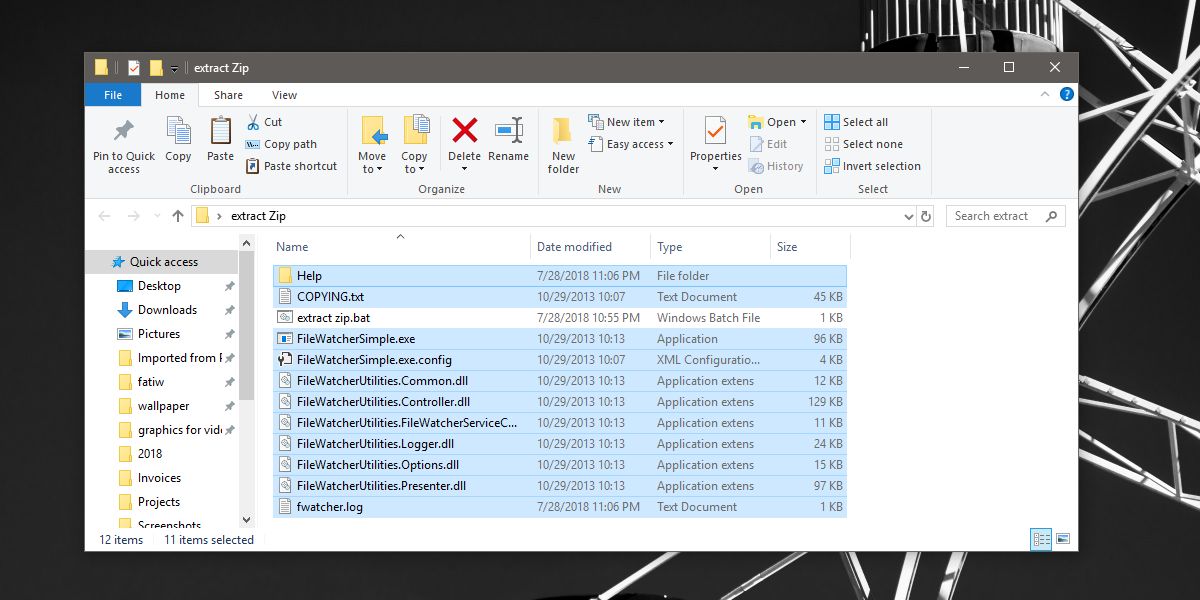This screenshot has width=1200, height=600.
Task: Select fwatcher.log file
Action: tap(559, 507)
